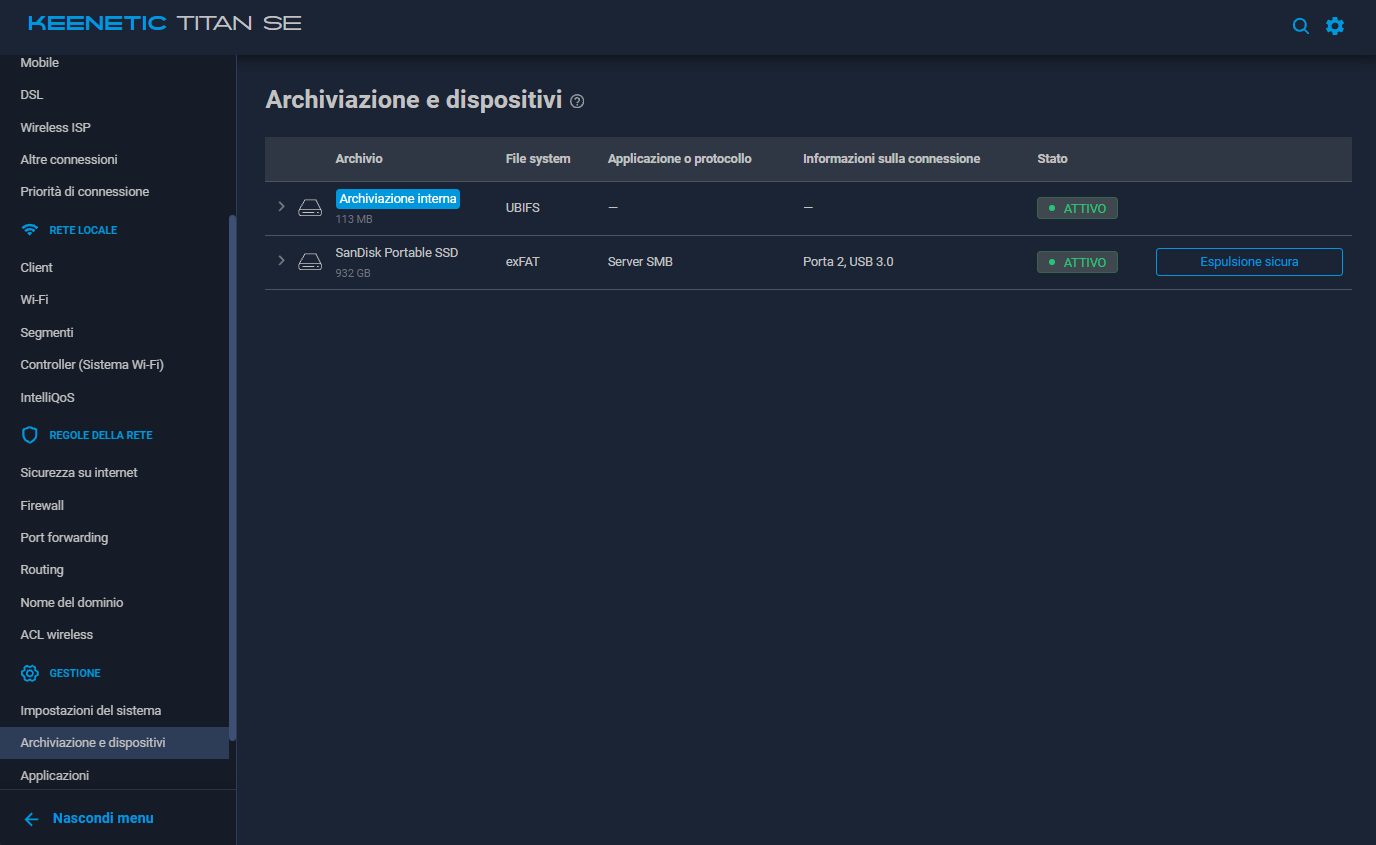Click the sidebar vertical scrollbar

point(233,478)
